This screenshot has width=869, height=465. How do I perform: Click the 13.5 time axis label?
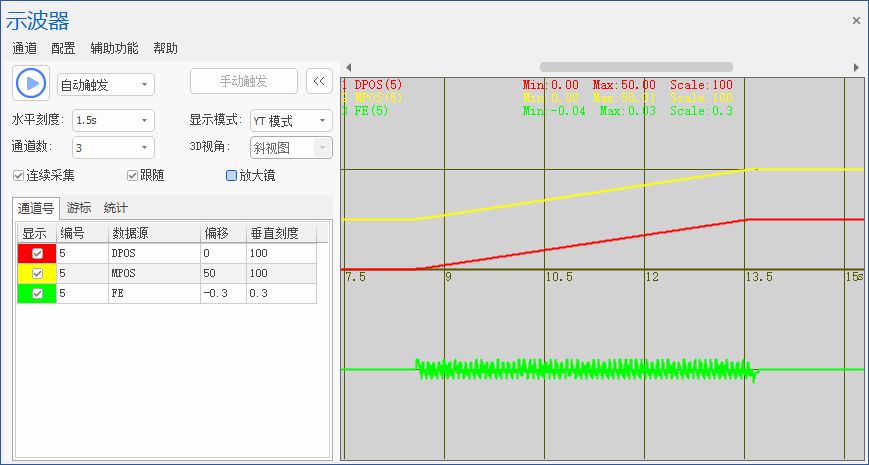coord(759,277)
